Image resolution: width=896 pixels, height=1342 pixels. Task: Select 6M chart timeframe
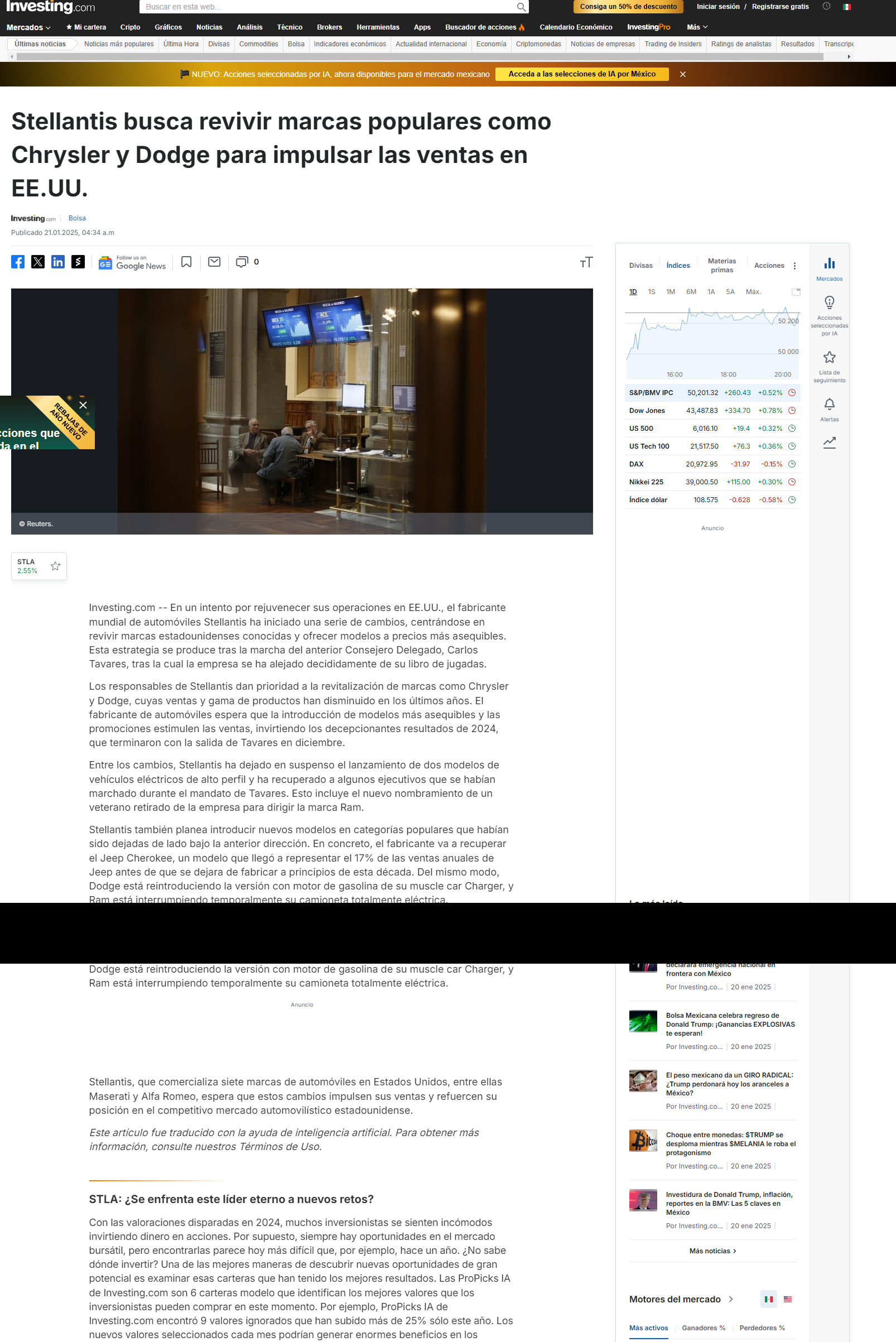[x=691, y=291]
